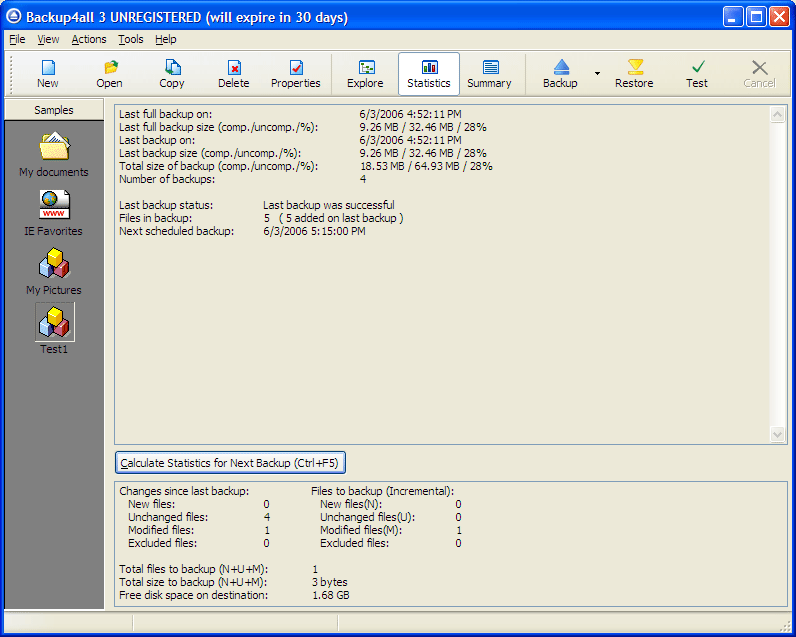Click the 'Modified files(M):' label
This screenshot has width=796, height=637.
coord(361,530)
